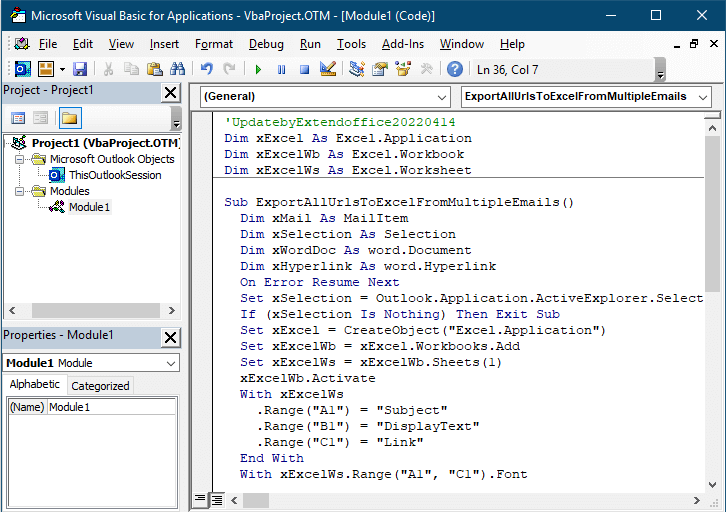The height and width of the screenshot is (512, 726).
Task: Open Help via question mark icon
Action: pyautogui.click(x=455, y=69)
